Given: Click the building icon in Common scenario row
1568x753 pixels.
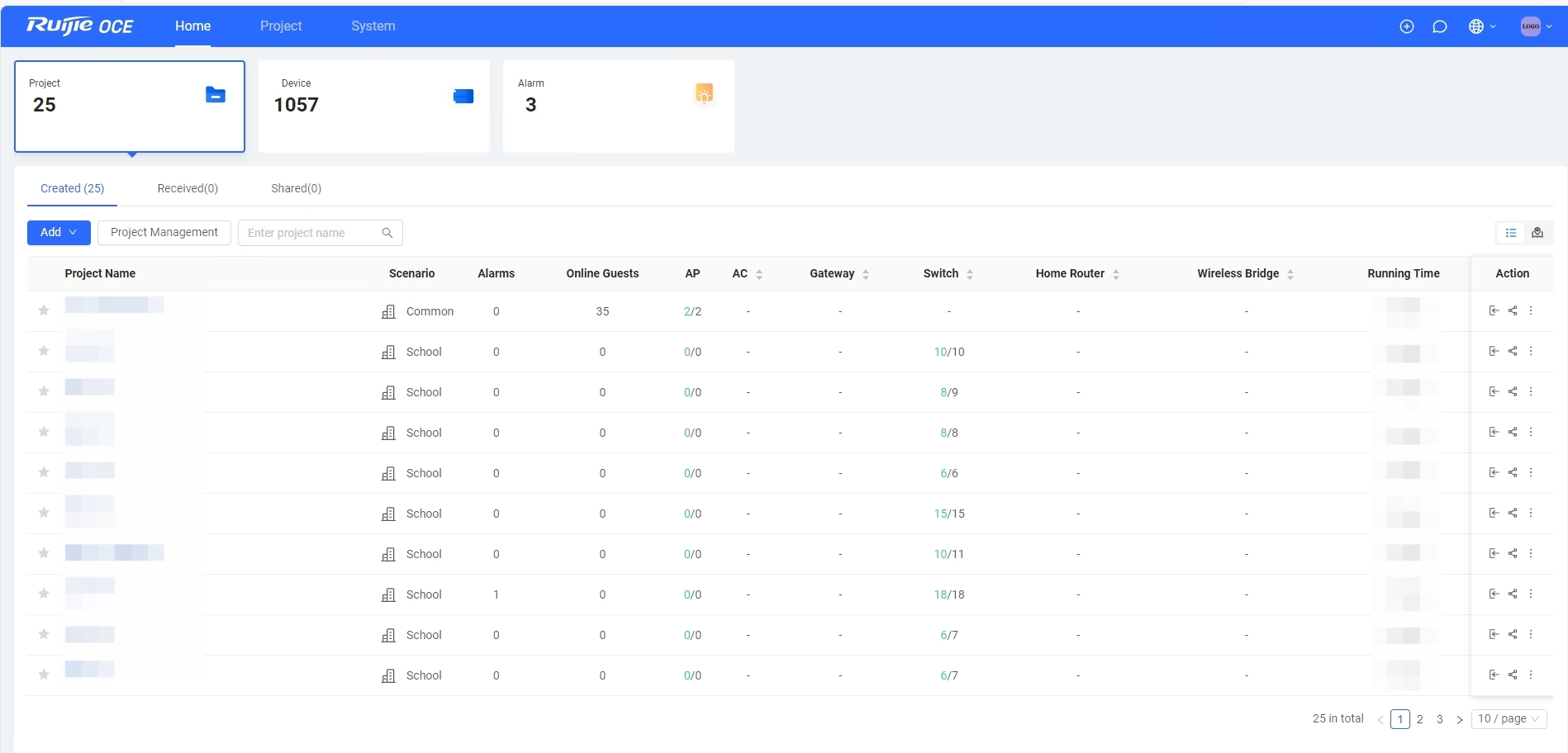Looking at the screenshot, I should coord(388,311).
